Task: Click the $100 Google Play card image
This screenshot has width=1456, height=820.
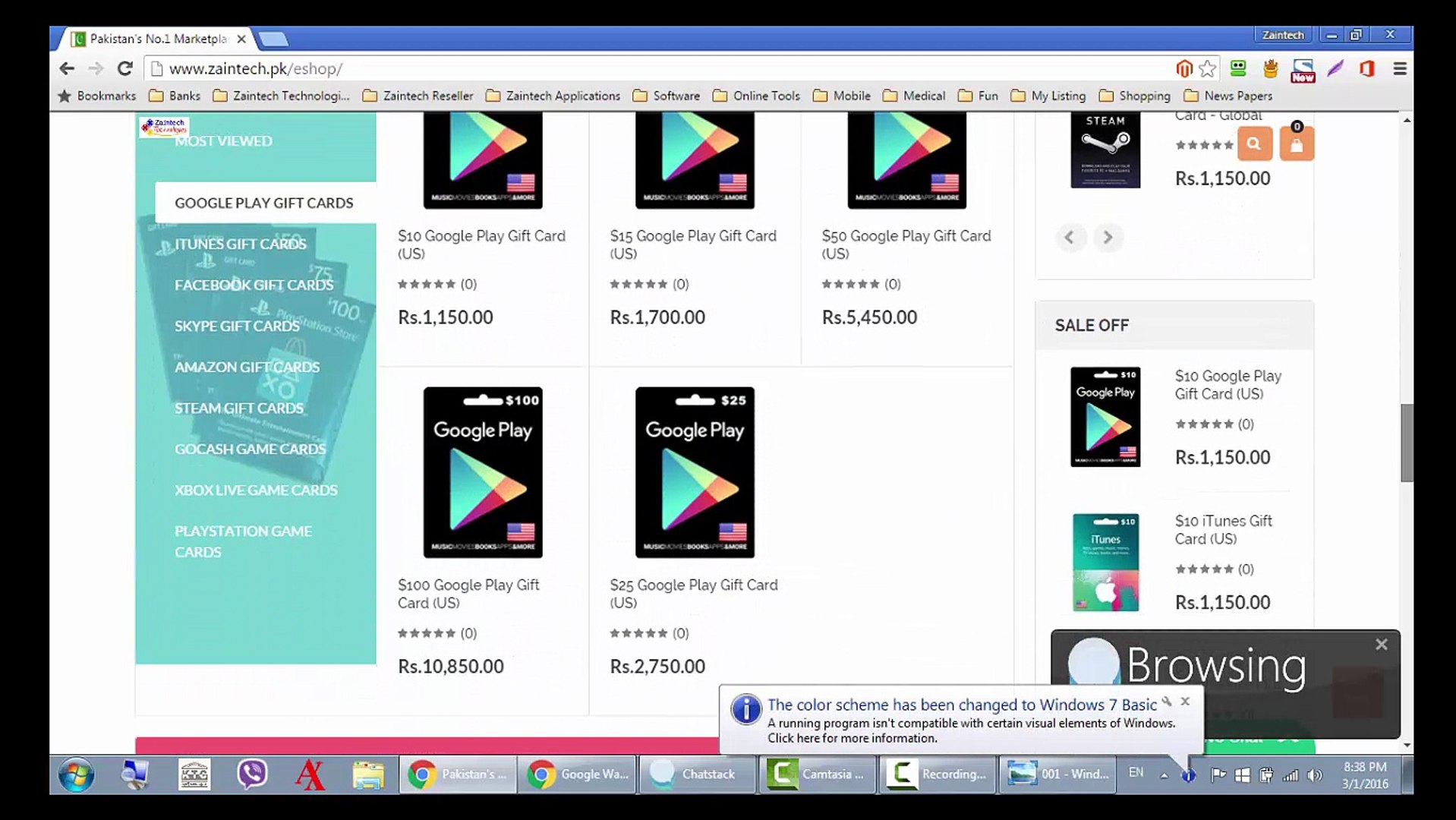Action: 483,472
